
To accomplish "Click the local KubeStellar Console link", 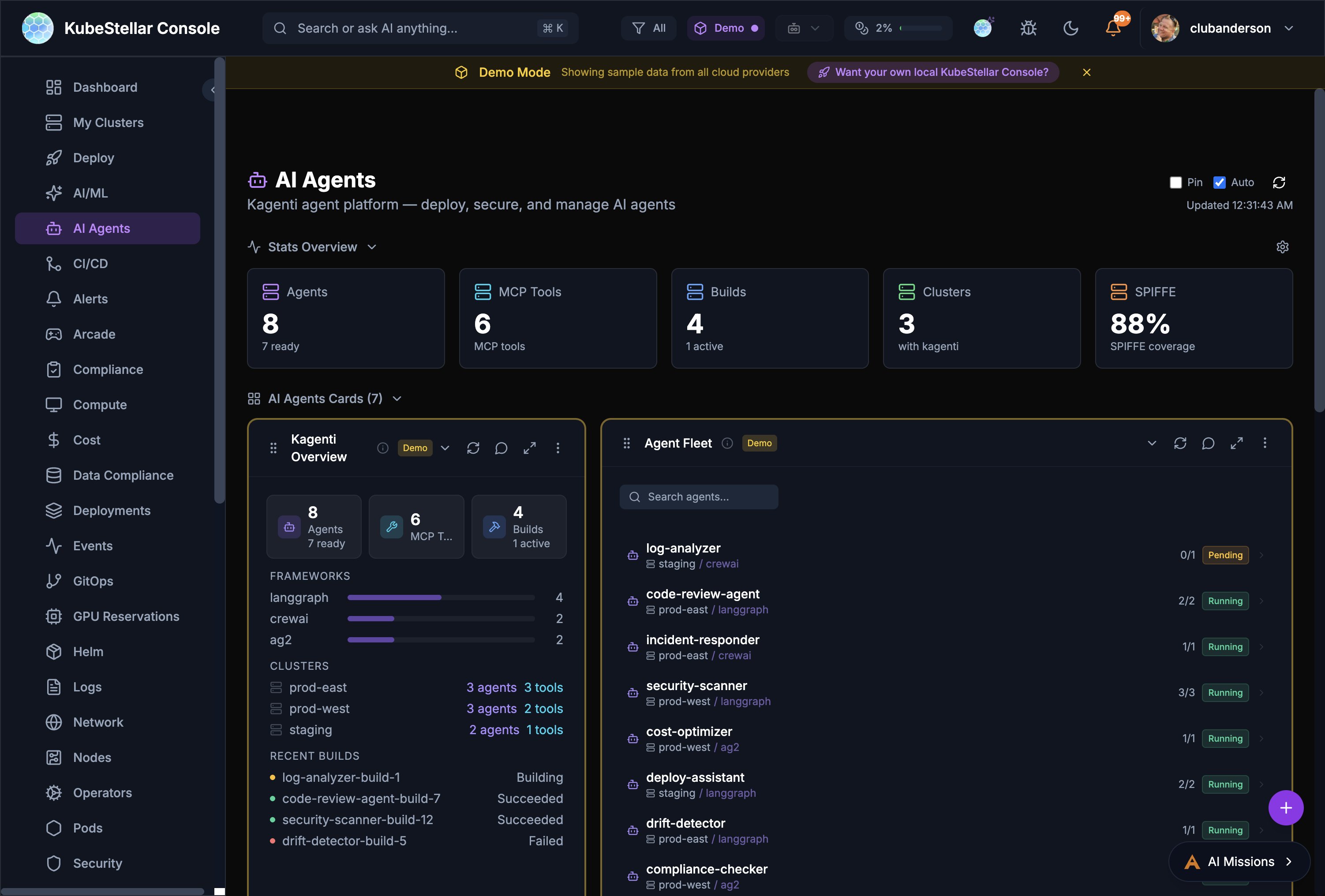I will coord(933,72).
